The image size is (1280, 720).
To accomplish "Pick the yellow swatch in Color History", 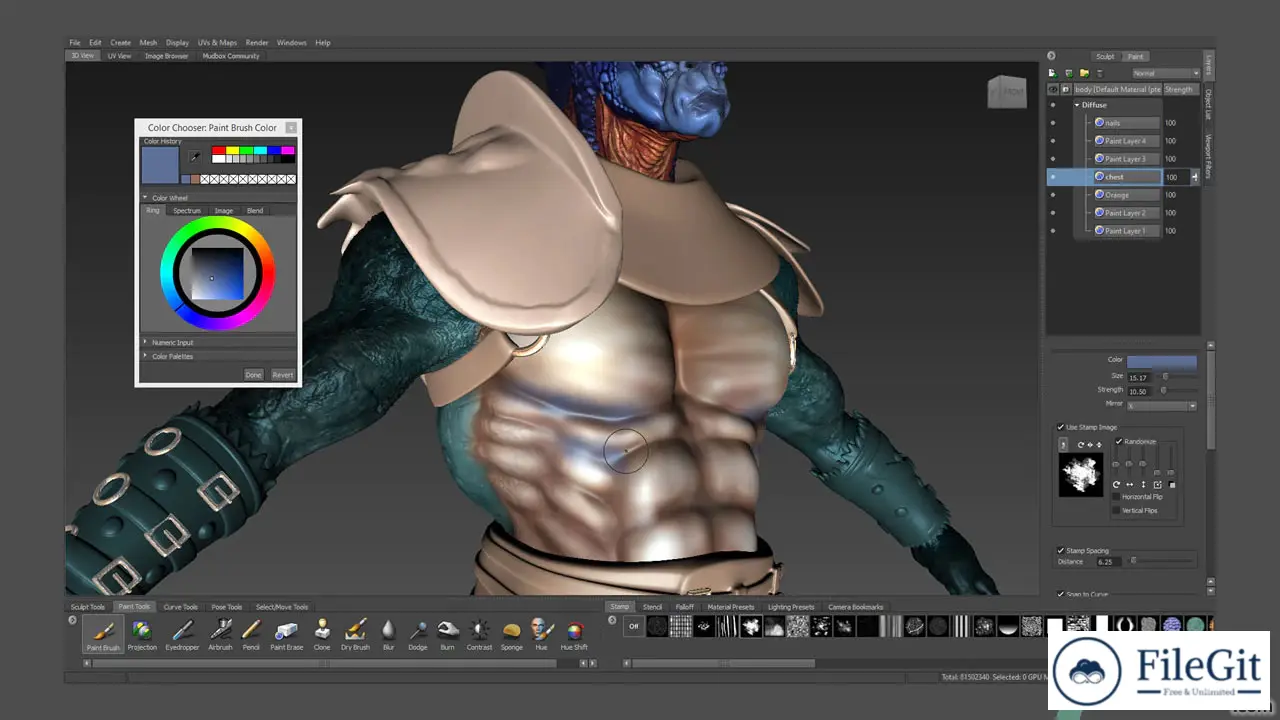I will pyautogui.click(x=233, y=150).
